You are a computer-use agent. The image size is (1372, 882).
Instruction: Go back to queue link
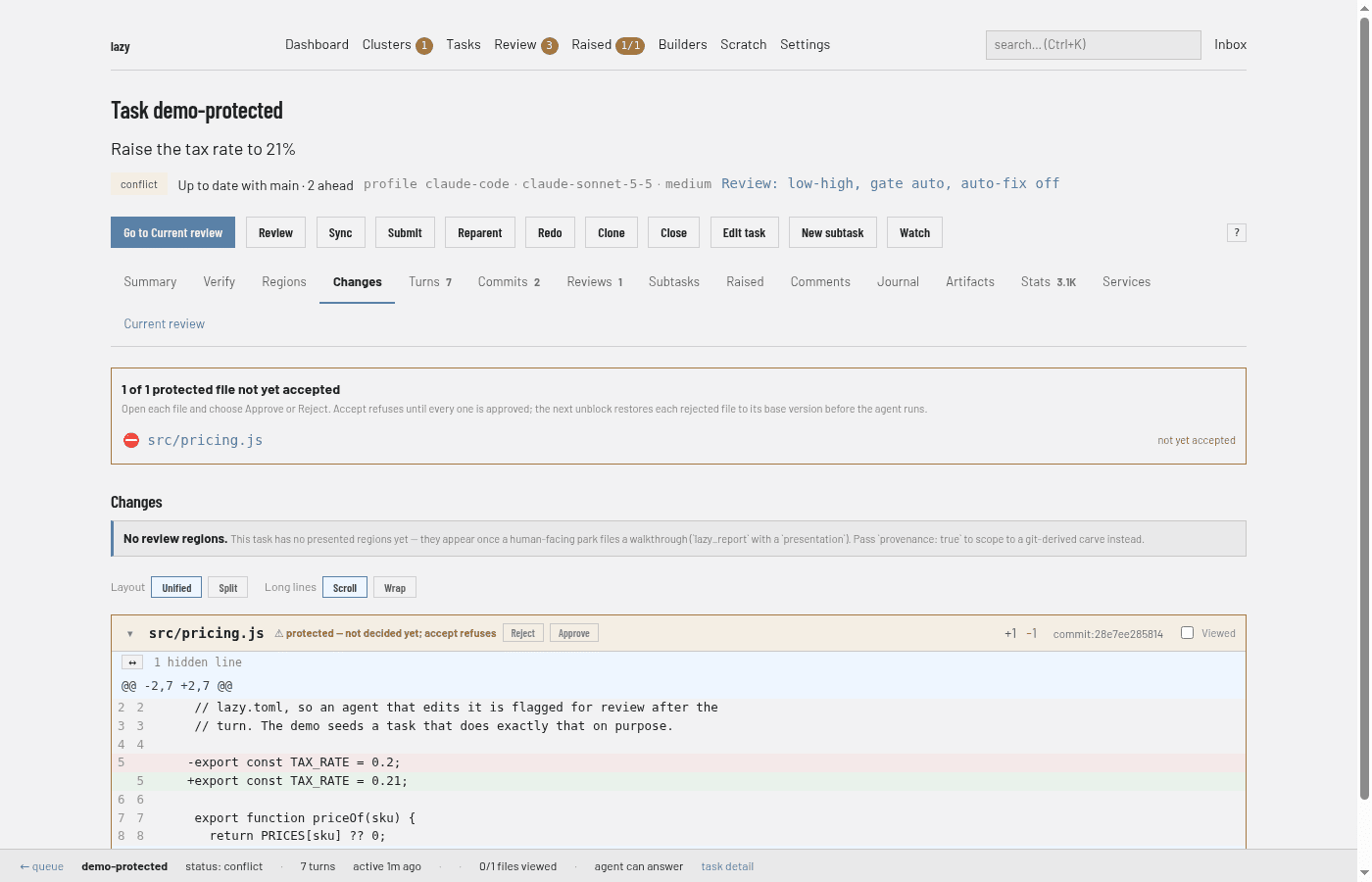41,866
